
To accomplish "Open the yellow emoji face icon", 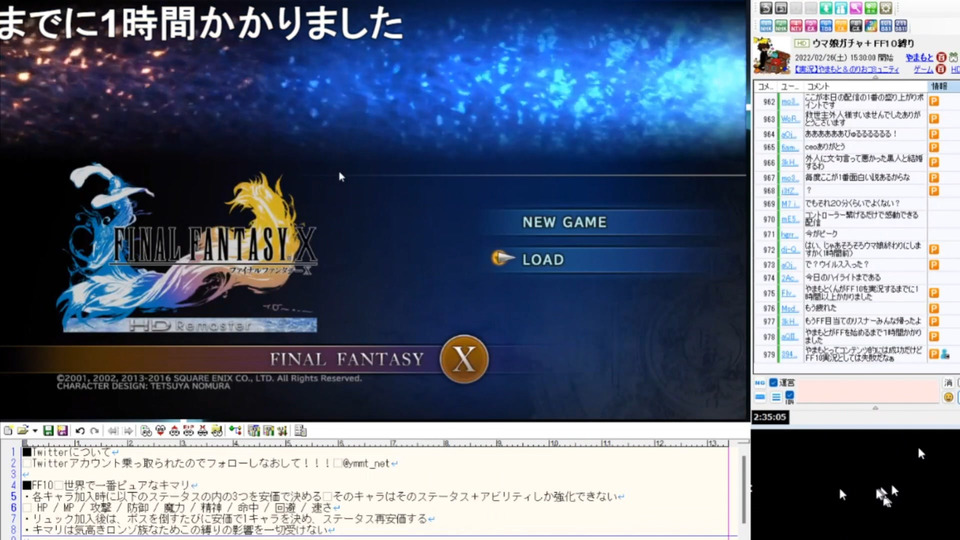I will (948, 397).
